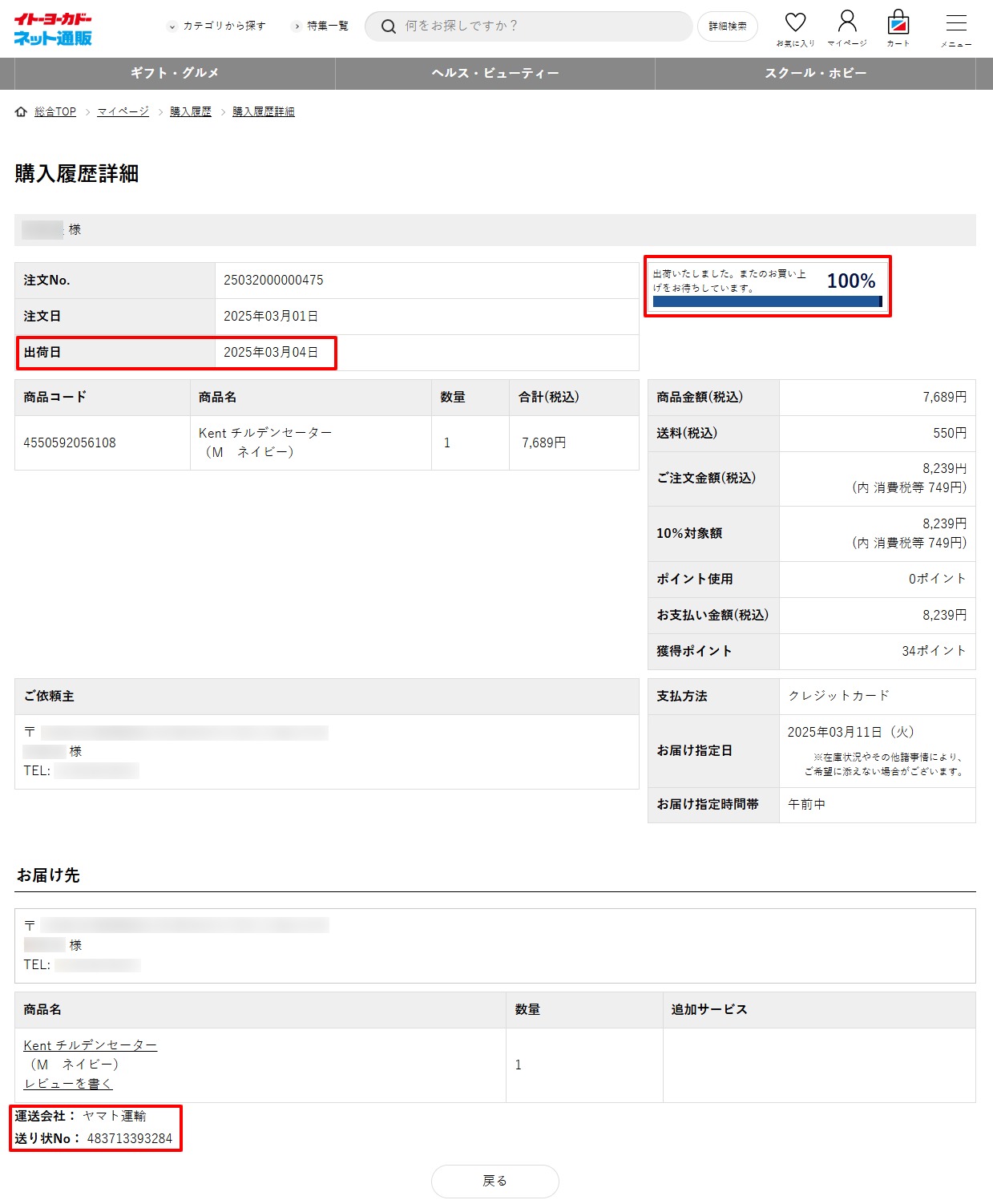Open the 特集一覧 expander
Screen dimensions: 993x1204
coord(321,26)
